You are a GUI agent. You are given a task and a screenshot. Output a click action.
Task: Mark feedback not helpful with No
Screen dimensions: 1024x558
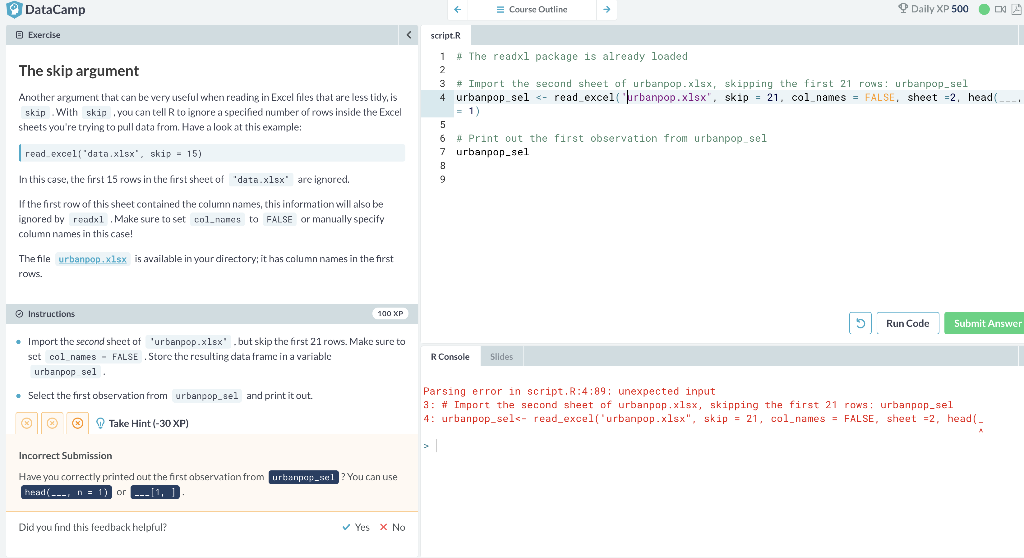pos(392,527)
